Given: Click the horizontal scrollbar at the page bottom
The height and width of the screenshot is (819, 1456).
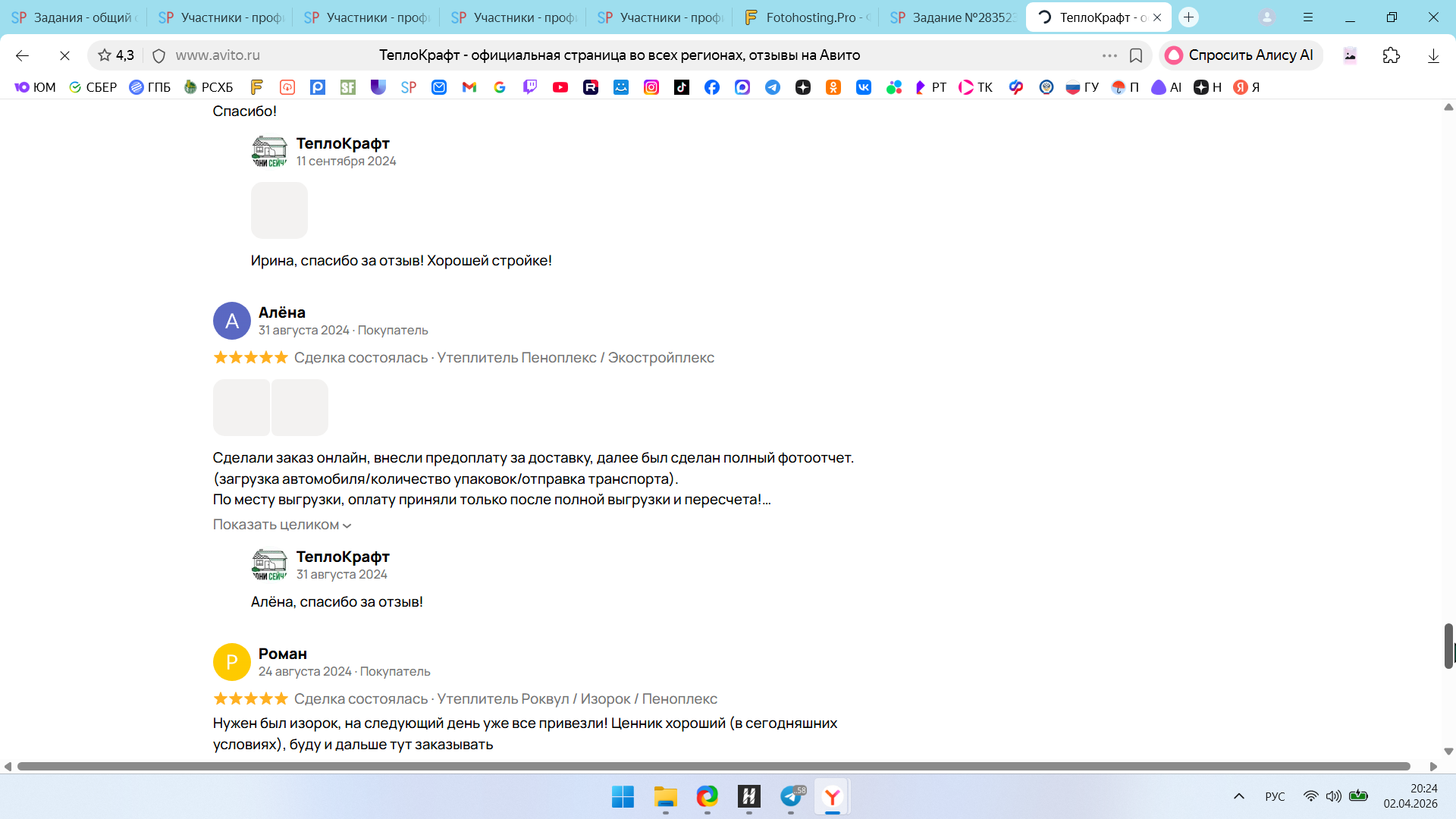Looking at the screenshot, I should [713, 767].
